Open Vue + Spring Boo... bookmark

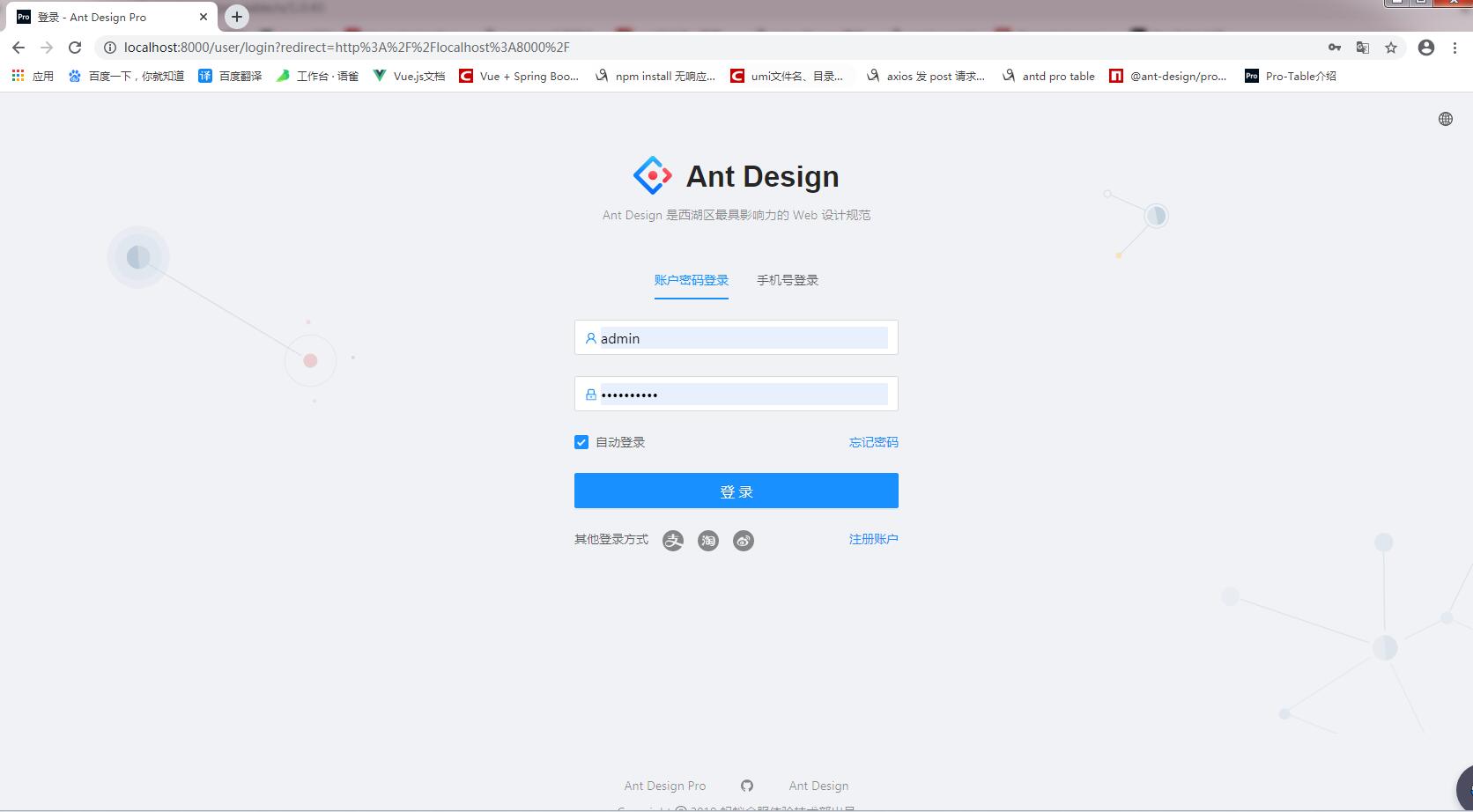click(x=519, y=77)
